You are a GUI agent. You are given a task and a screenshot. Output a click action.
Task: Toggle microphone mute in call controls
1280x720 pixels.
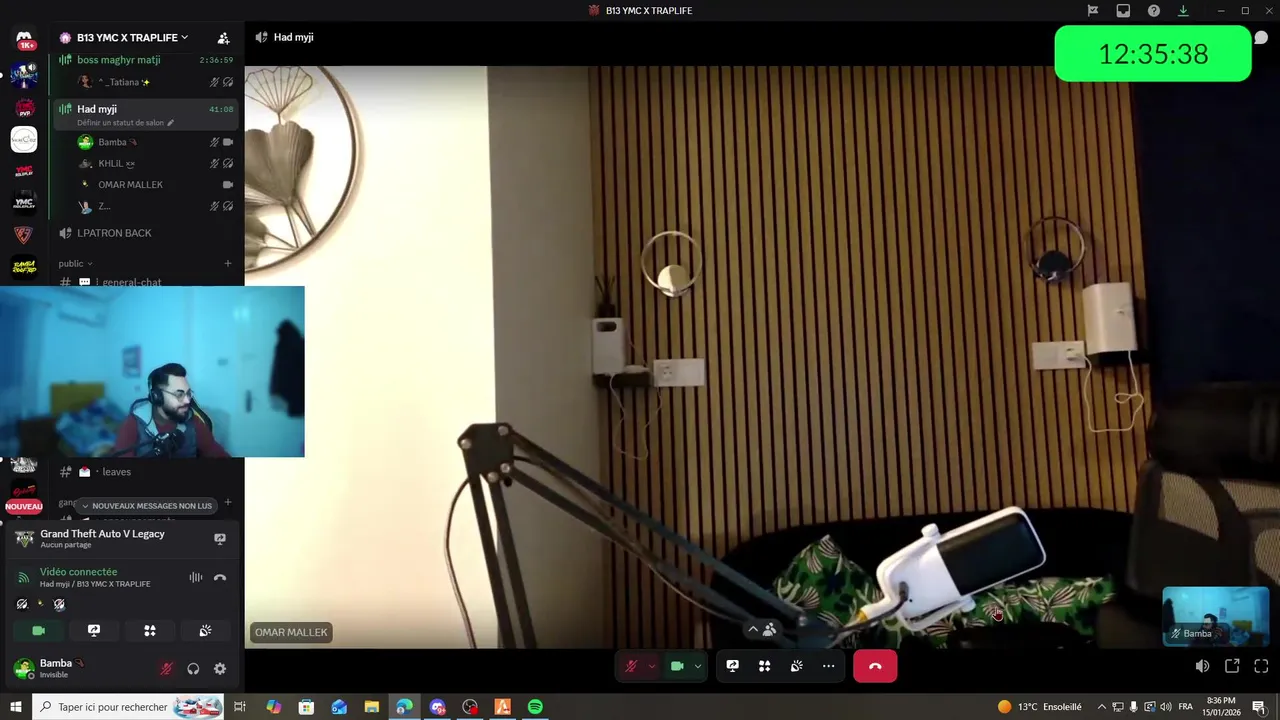[631, 666]
